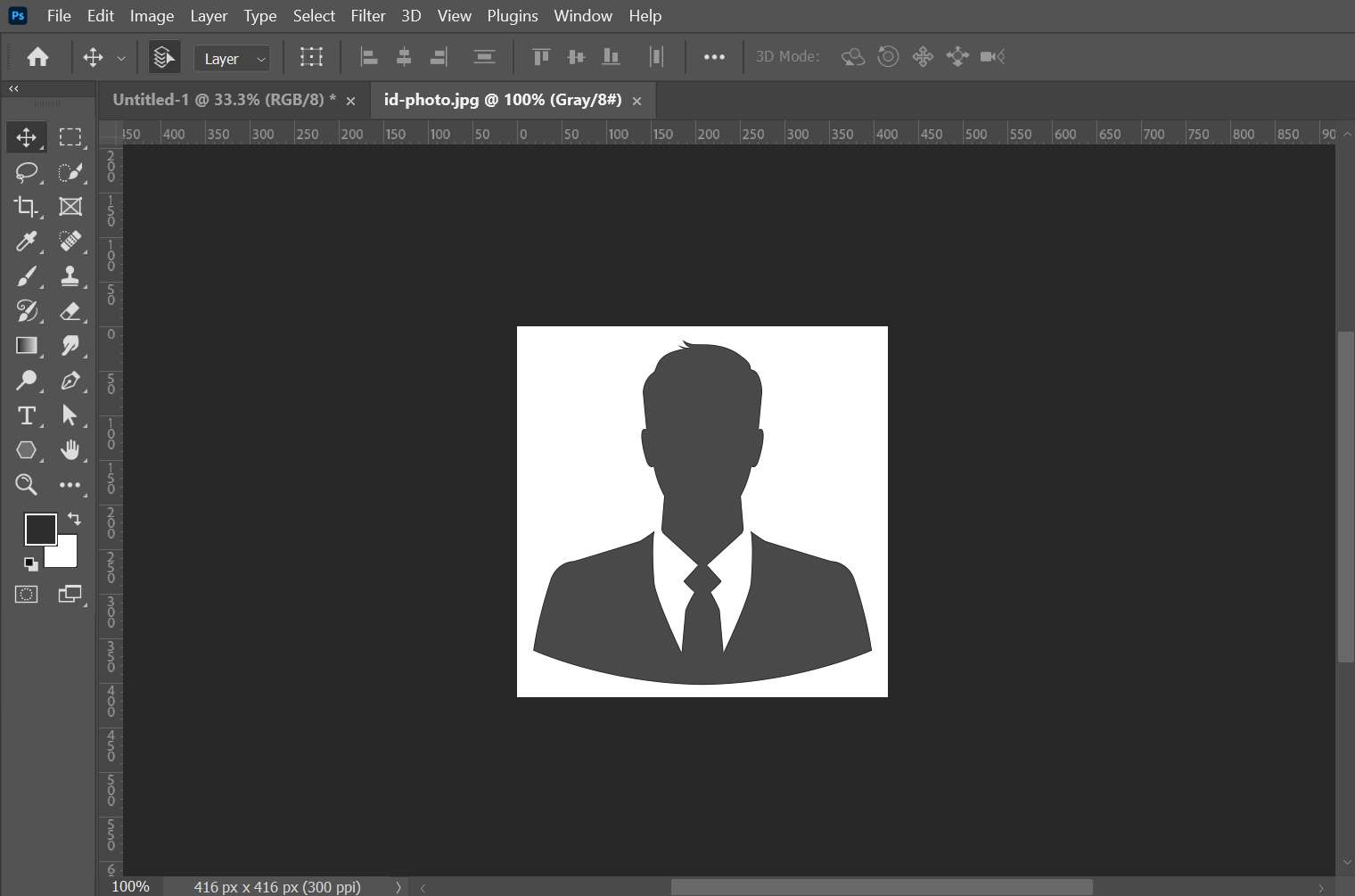The image size is (1355, 896).
Task: Activate the Hand tool
Action: click(x=70, y=450)
